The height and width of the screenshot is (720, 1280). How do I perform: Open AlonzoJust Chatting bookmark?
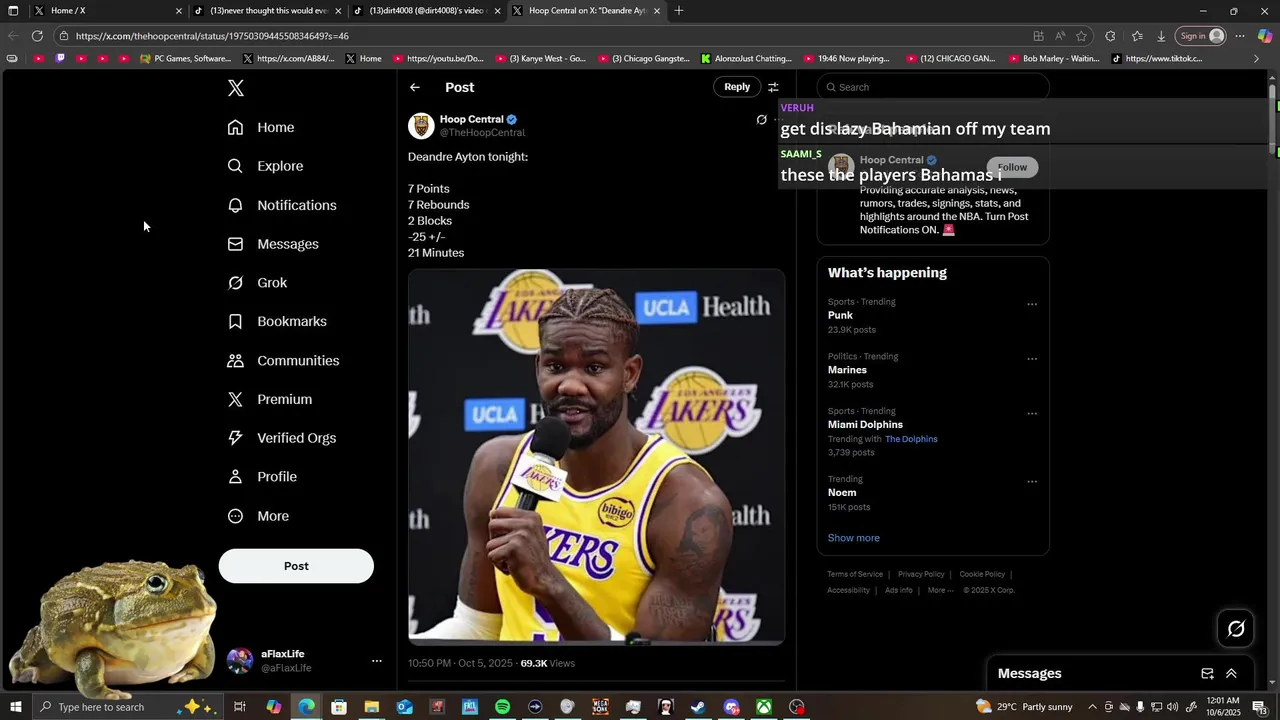tap(746, 59)
